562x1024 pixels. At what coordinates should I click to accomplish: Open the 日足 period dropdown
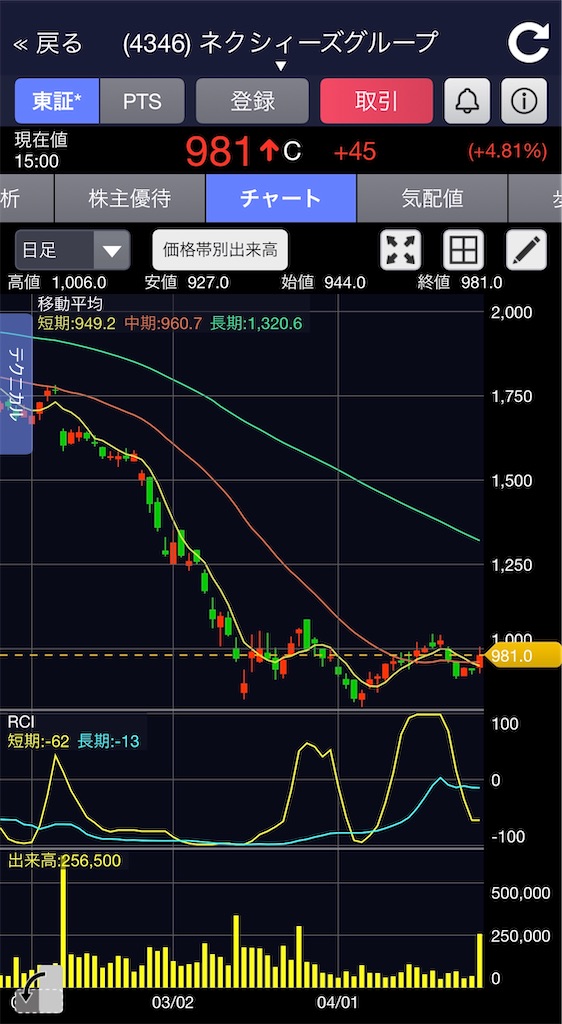pyautogui.click(x=72, y=249)
